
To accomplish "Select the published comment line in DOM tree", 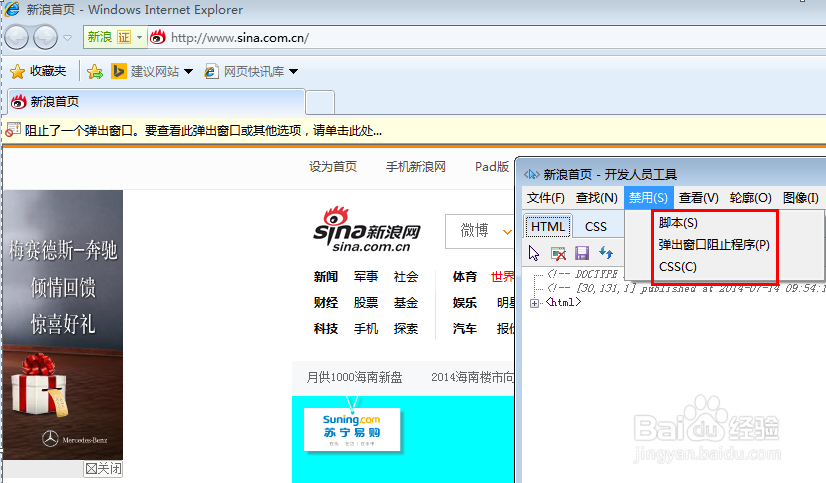I will [686, 288].
